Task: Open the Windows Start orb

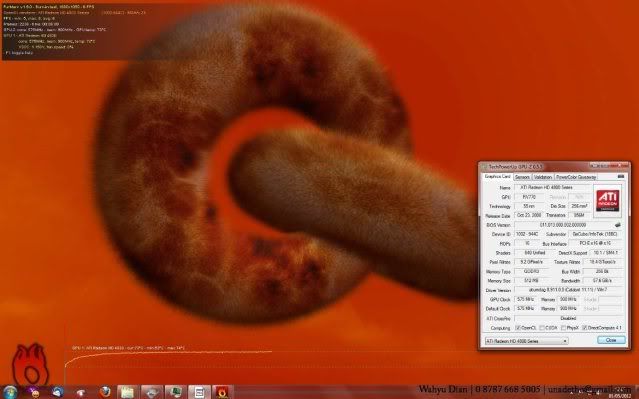Action: 9,392
